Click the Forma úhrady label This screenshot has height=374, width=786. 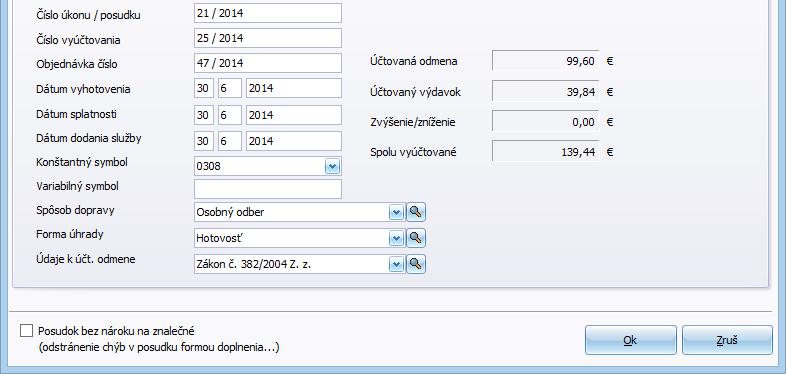(x=70, y=234)
